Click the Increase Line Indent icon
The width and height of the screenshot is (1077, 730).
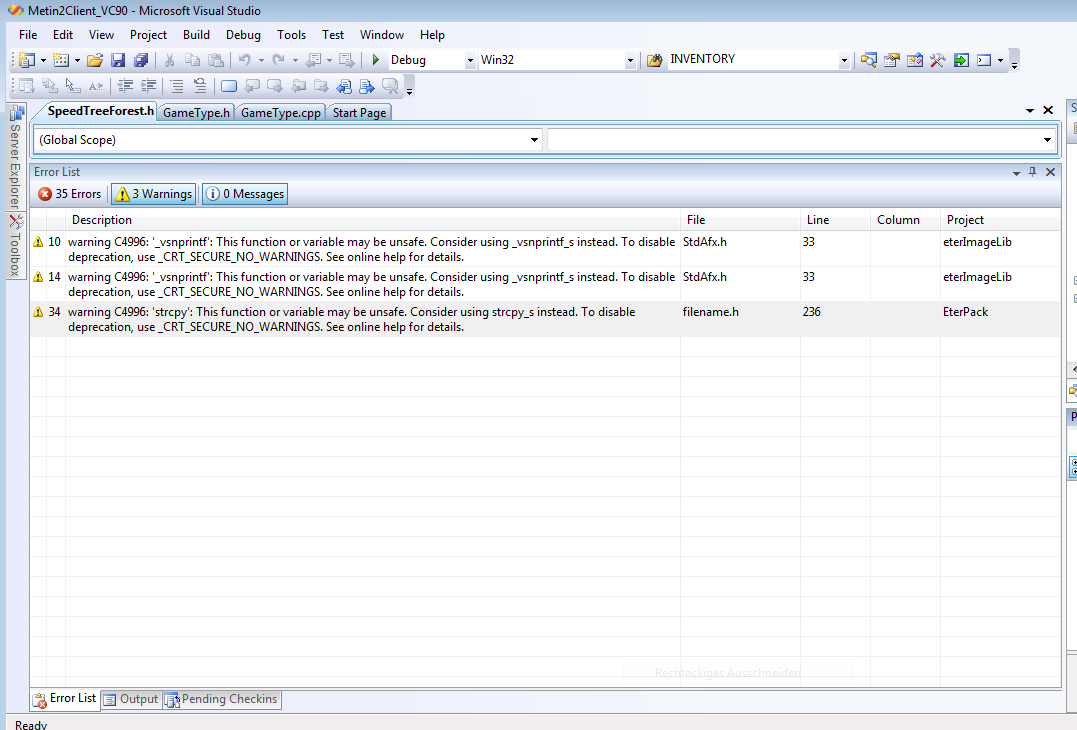point(148,86)
